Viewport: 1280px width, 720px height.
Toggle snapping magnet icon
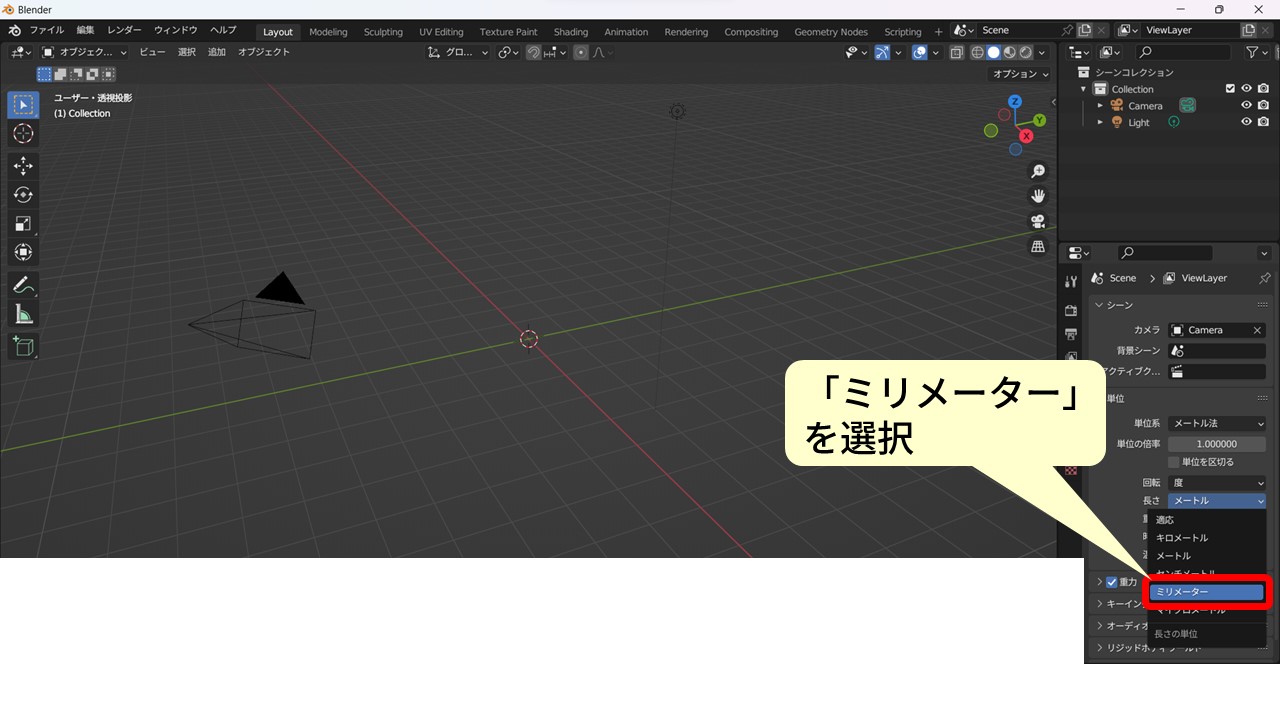point(534,52)
